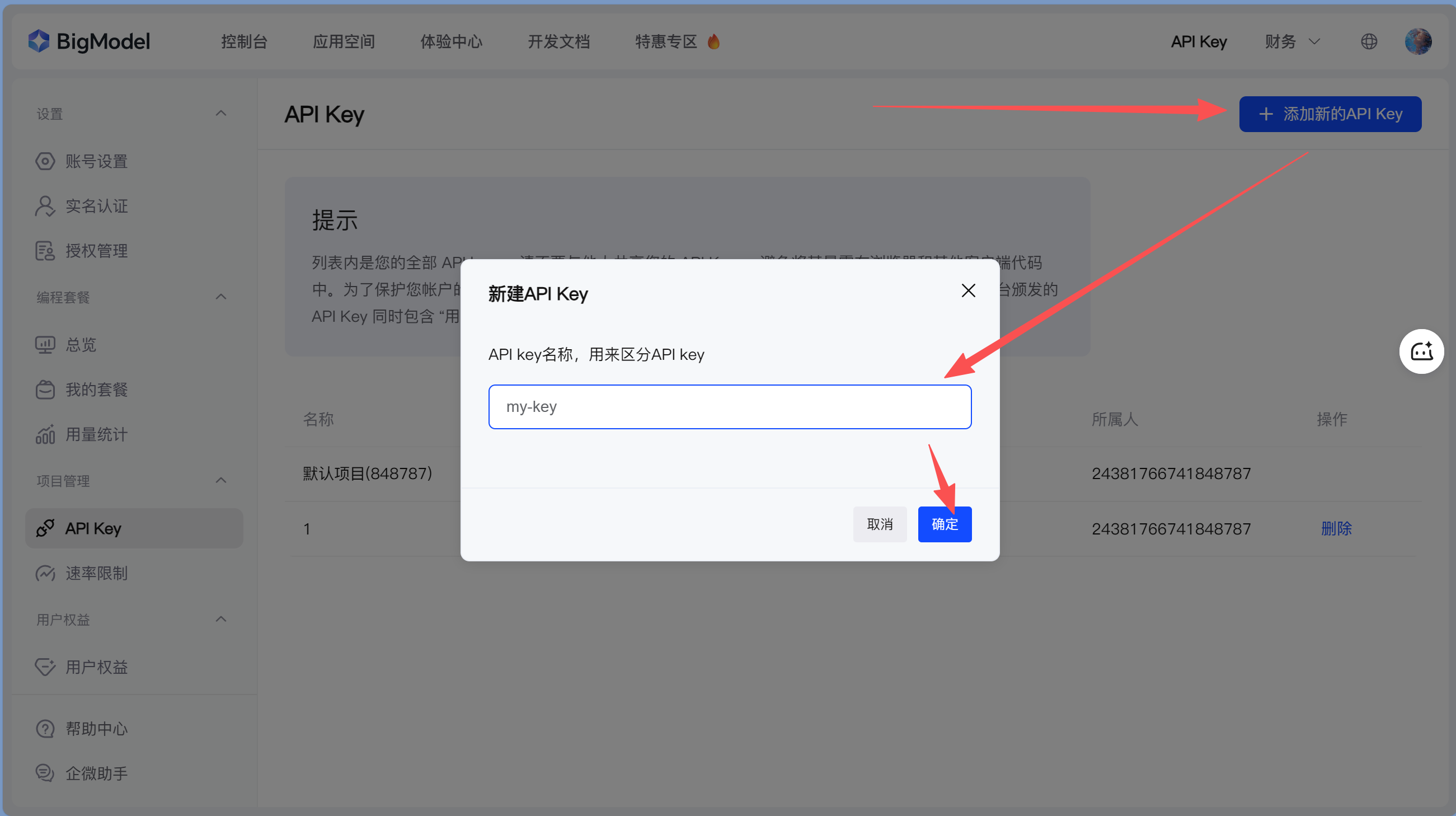Open 开发文档 in top navigation
Screen dimensions: 1456x816
(x=558, y=41)
